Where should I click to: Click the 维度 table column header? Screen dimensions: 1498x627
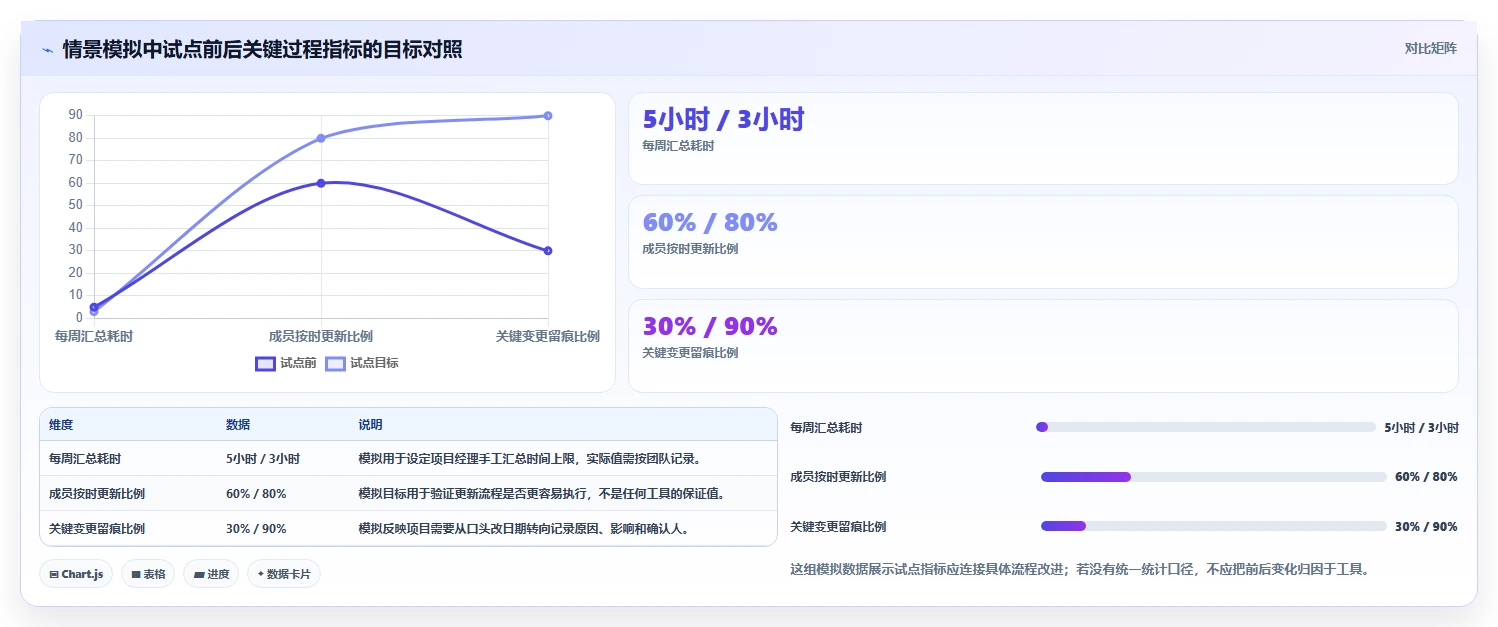(x=61, y=425)
